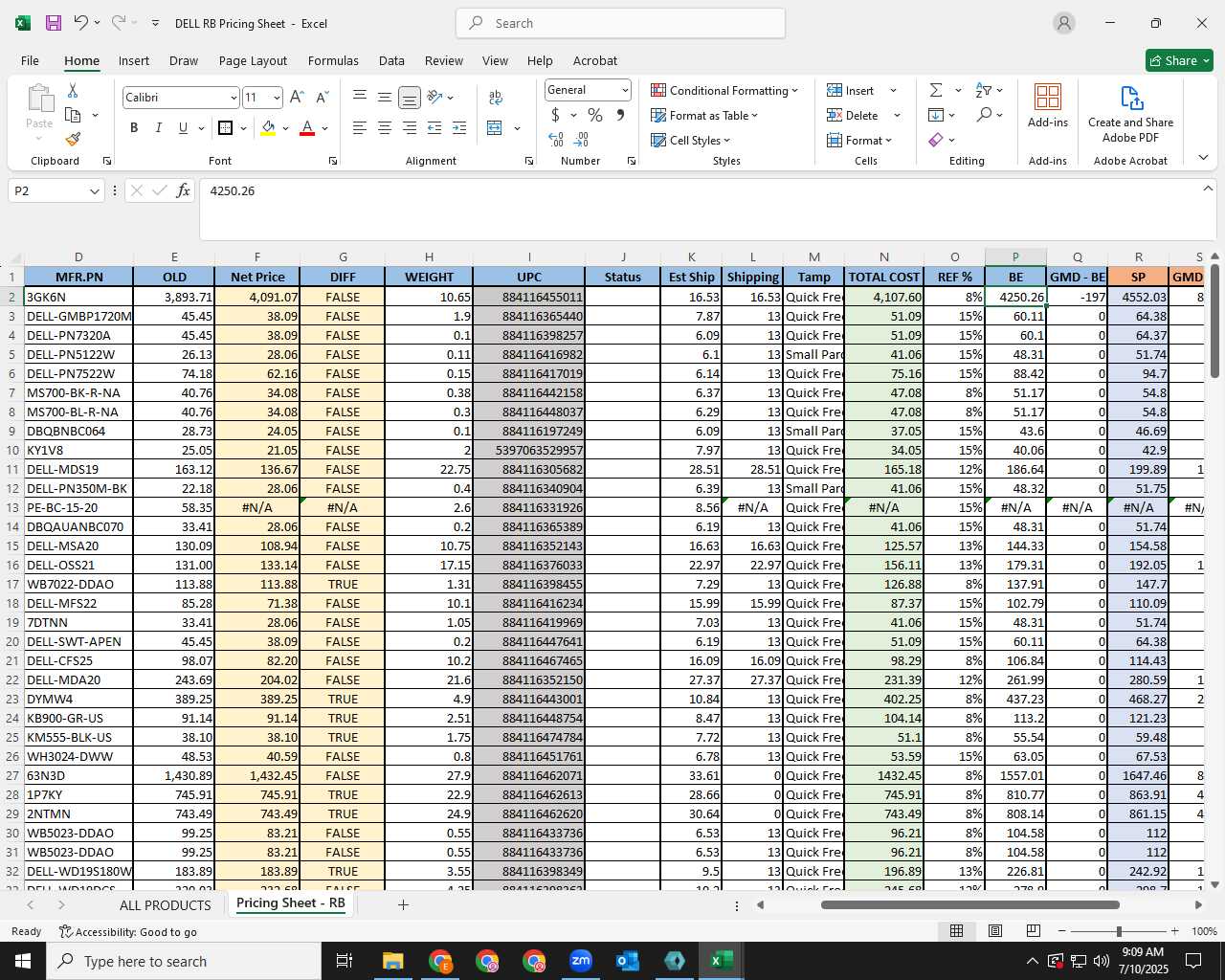Click the account profile avatar icon
Screen dimensions: 1225x980
1064,23
